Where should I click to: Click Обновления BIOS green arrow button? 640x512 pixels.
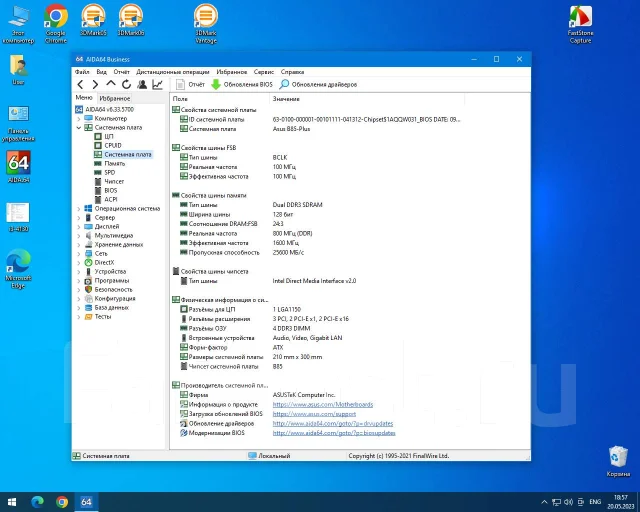click(242, 85)
